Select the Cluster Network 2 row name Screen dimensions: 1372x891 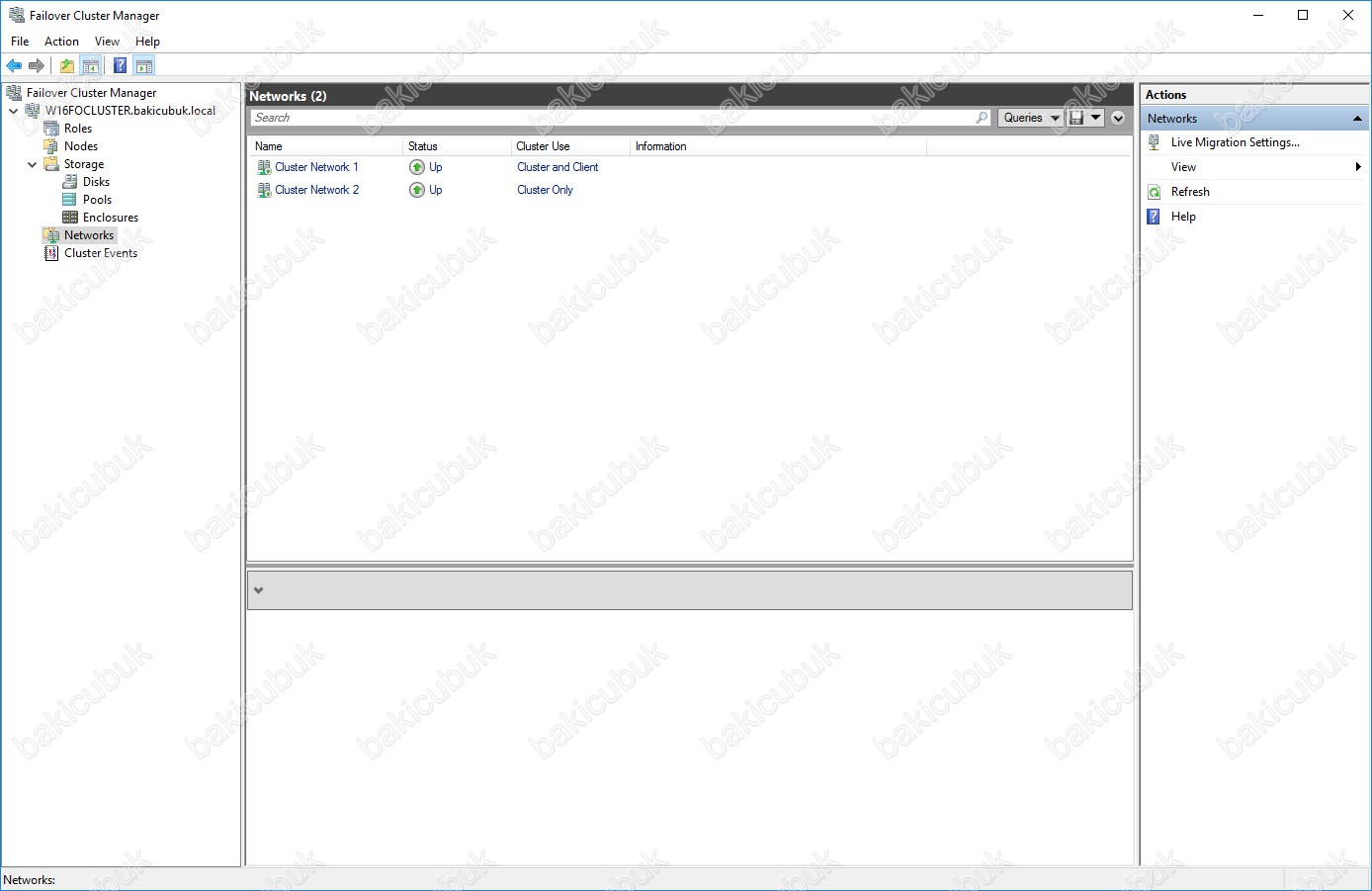pos(316,190)
